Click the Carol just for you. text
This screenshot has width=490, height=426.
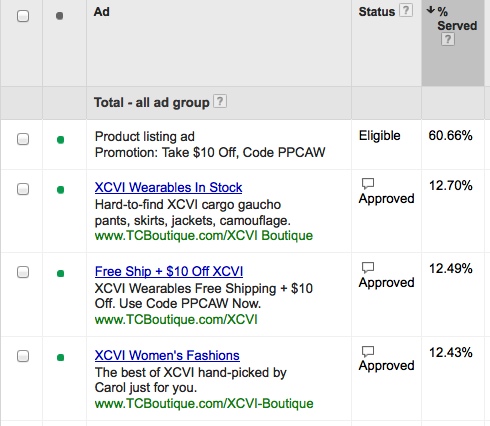click(146, 388)
